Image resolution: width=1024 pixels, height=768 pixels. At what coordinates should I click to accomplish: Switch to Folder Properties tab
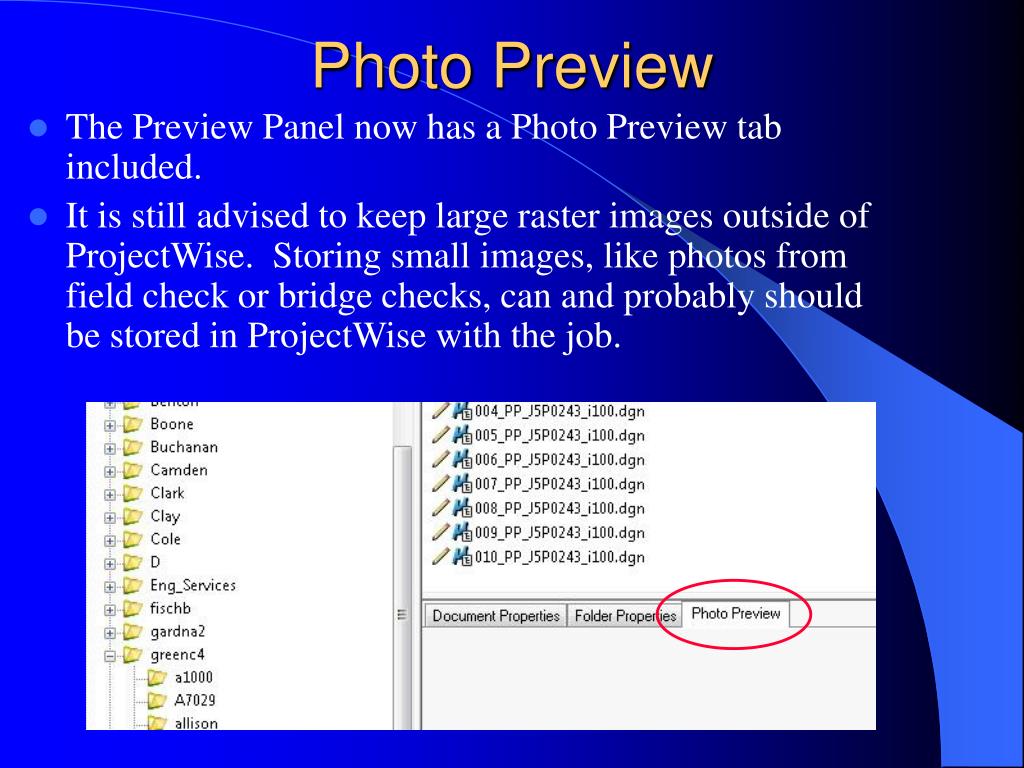point(625,616)
